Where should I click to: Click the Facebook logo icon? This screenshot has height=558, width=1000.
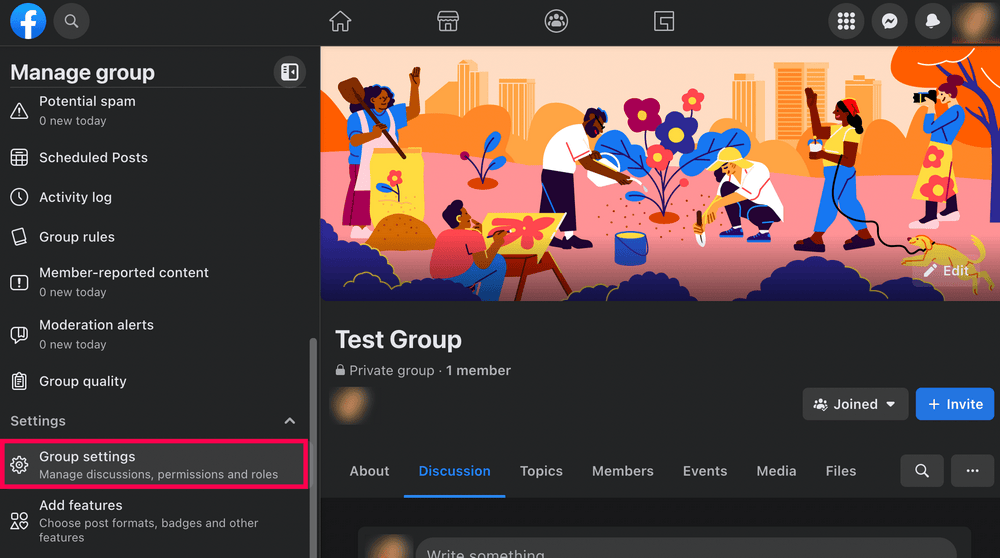pos(28,21)
